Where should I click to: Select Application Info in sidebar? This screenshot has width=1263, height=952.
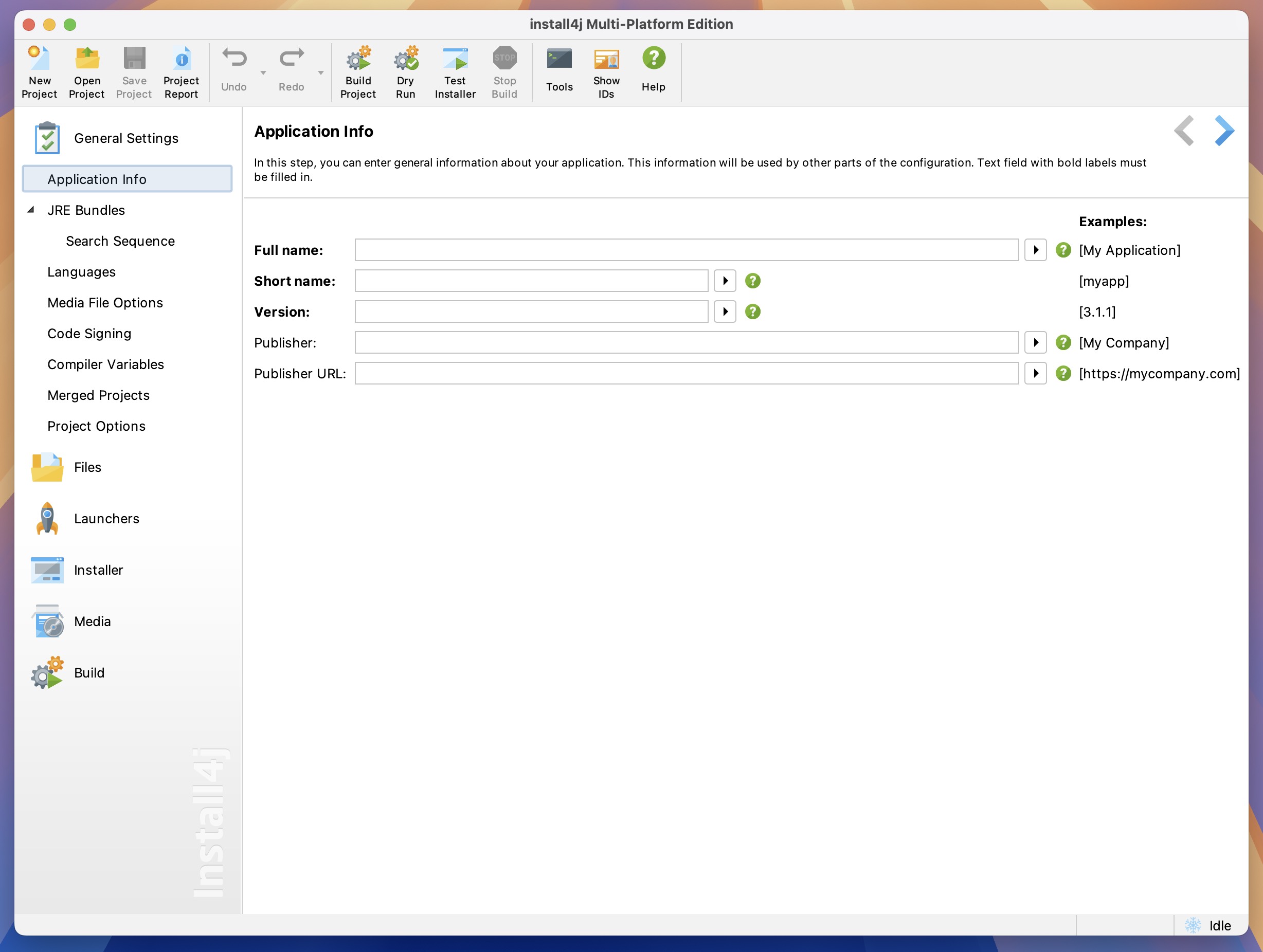(128, 179)
